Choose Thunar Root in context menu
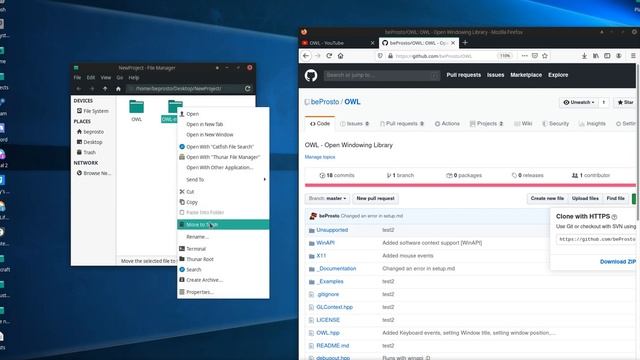640x360 pixels. [x=223, y=259]
